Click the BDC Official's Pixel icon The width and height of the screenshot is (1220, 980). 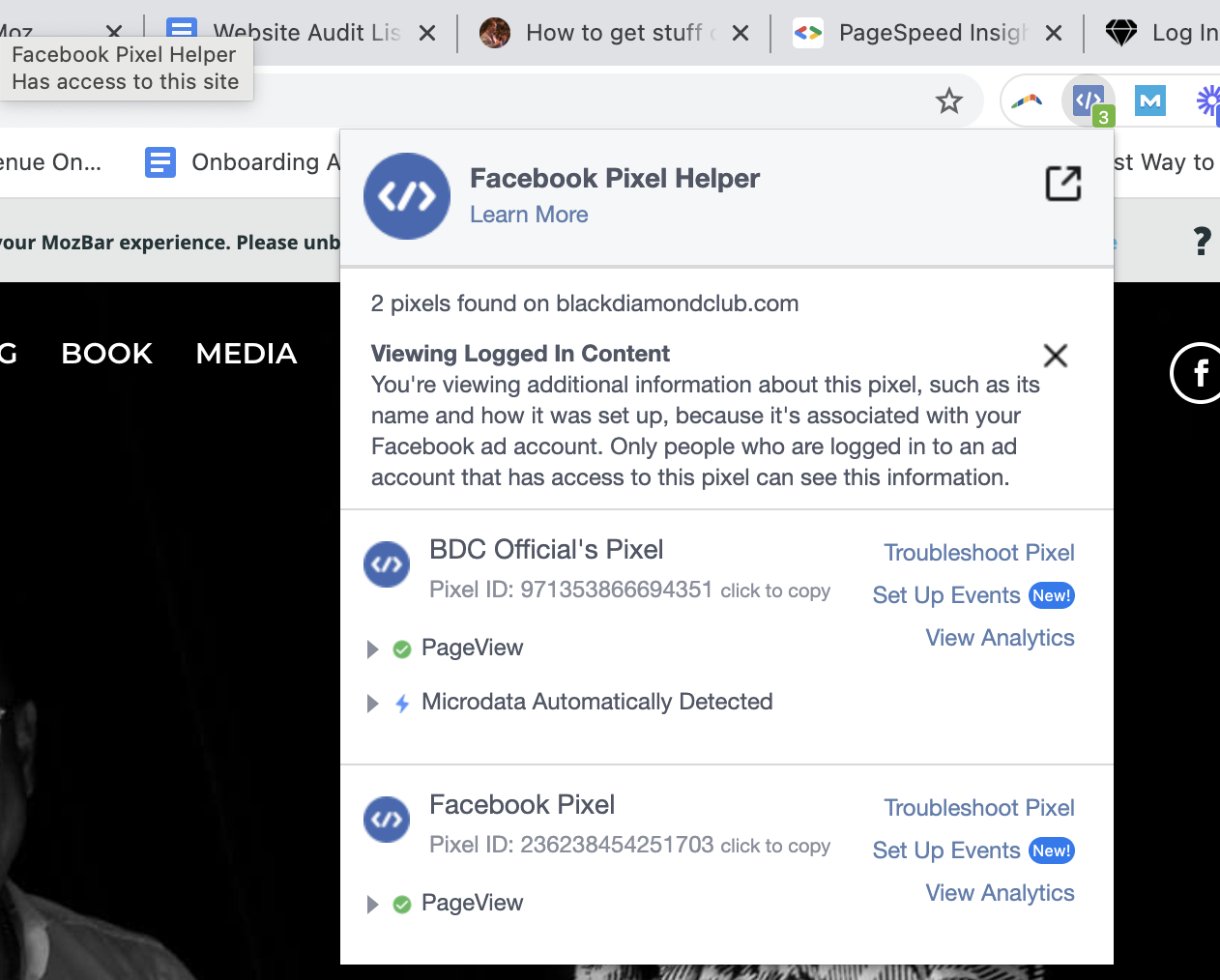tap(387, 564)
